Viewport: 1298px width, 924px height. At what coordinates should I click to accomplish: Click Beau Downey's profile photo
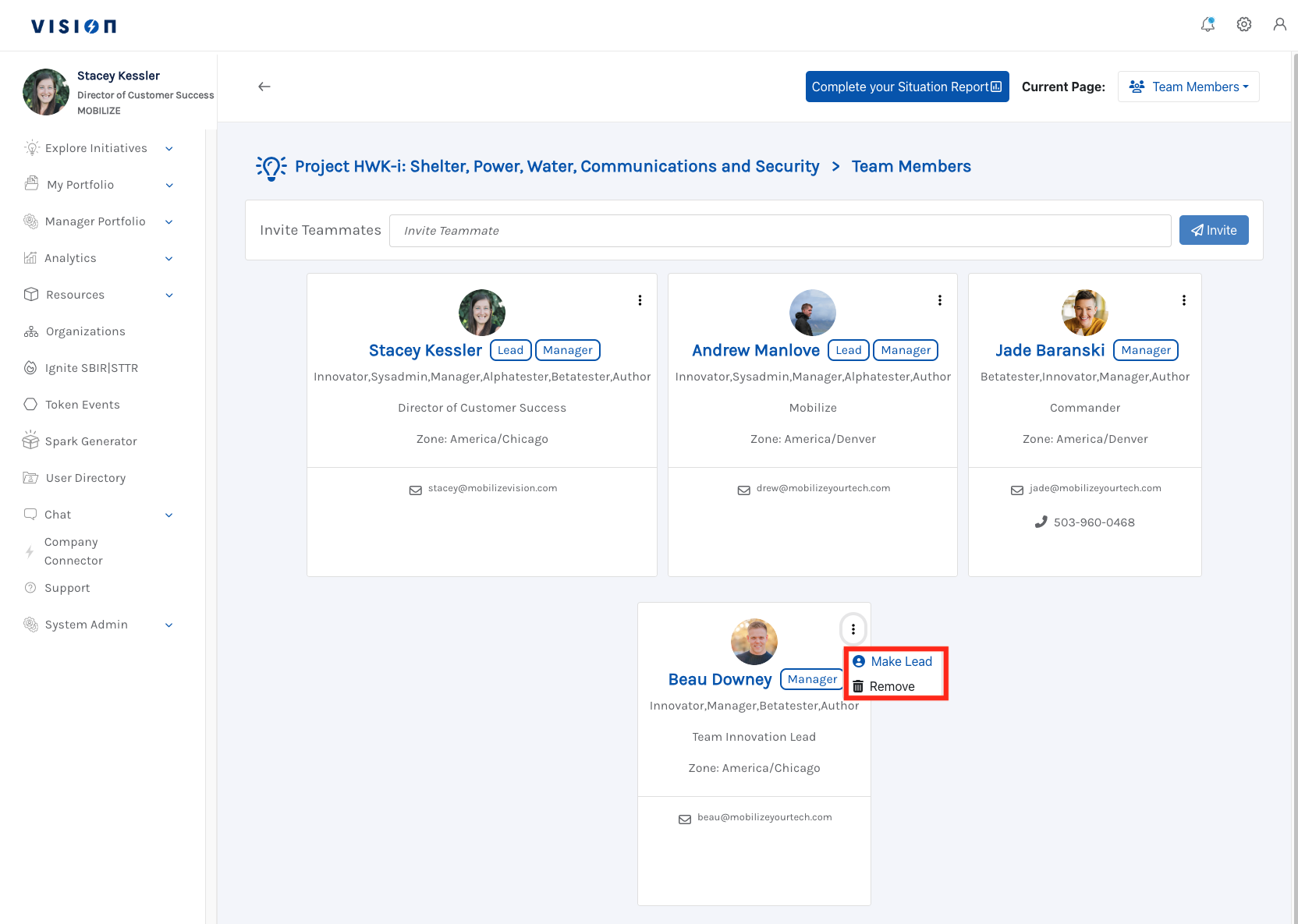point(754,642)
